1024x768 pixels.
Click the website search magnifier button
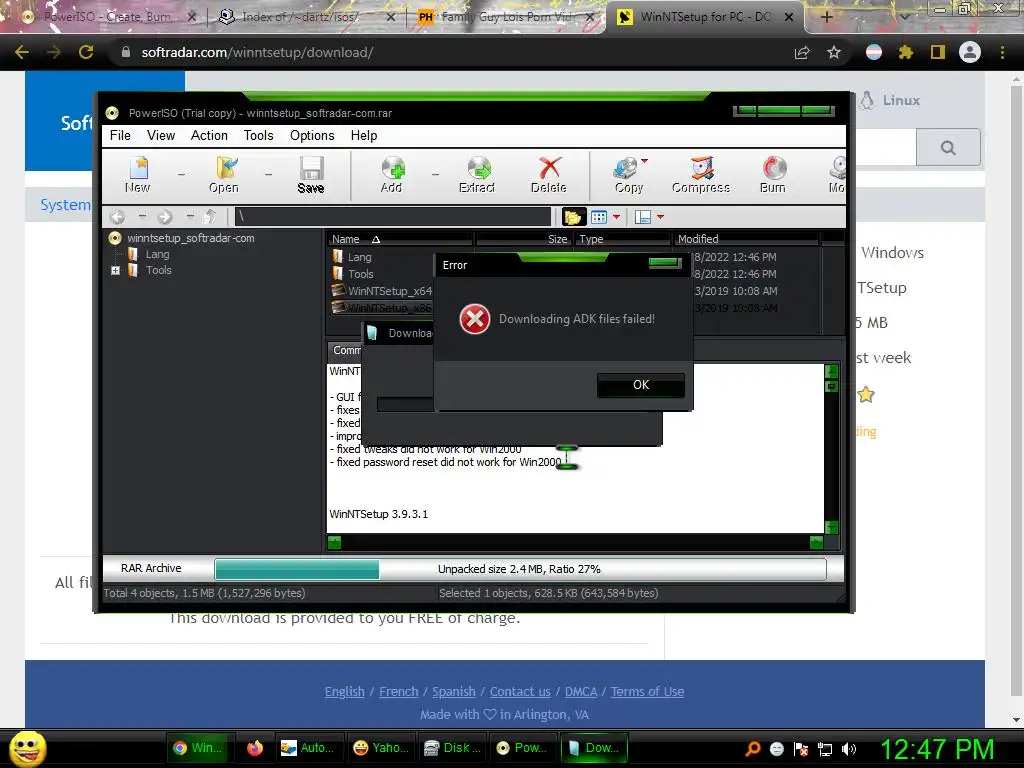(x=948, y=148)
